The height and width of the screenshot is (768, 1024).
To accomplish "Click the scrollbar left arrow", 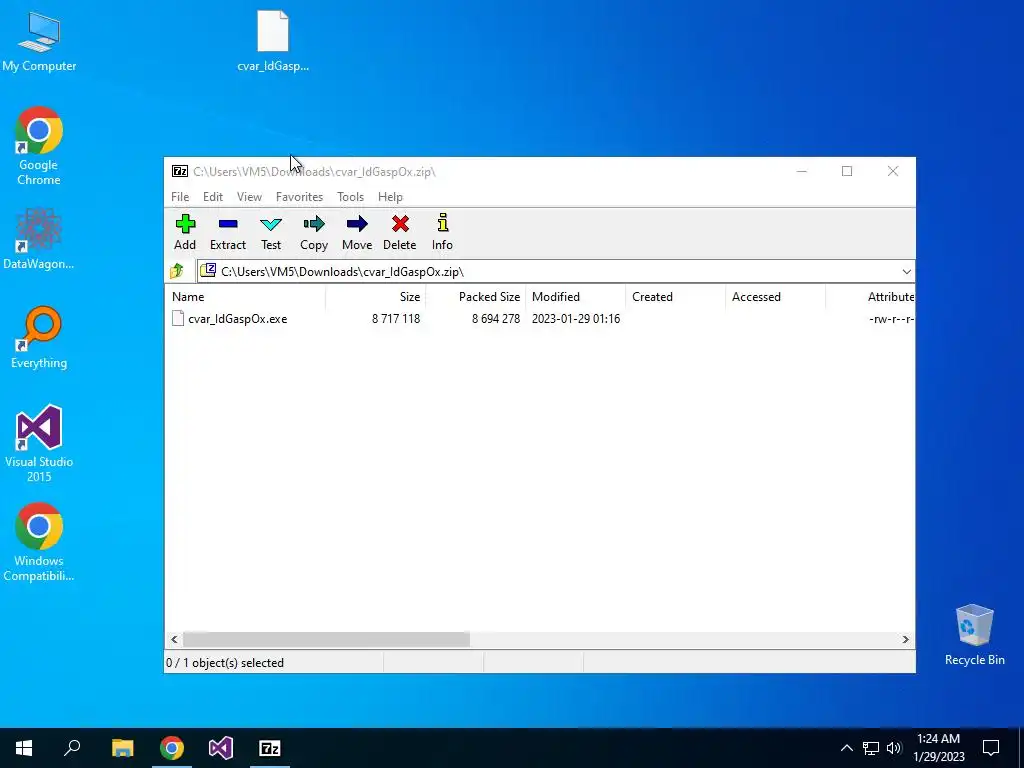I will pyautogui.click(x=174, y=639).
